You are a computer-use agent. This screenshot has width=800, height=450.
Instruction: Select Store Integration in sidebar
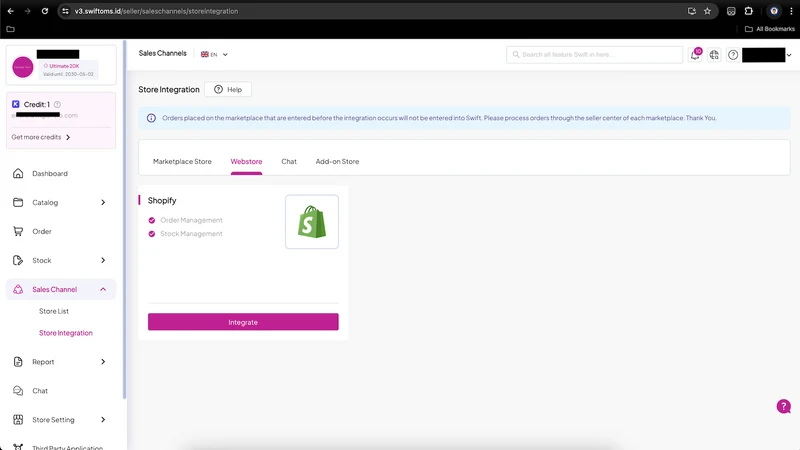coord(66,333)
